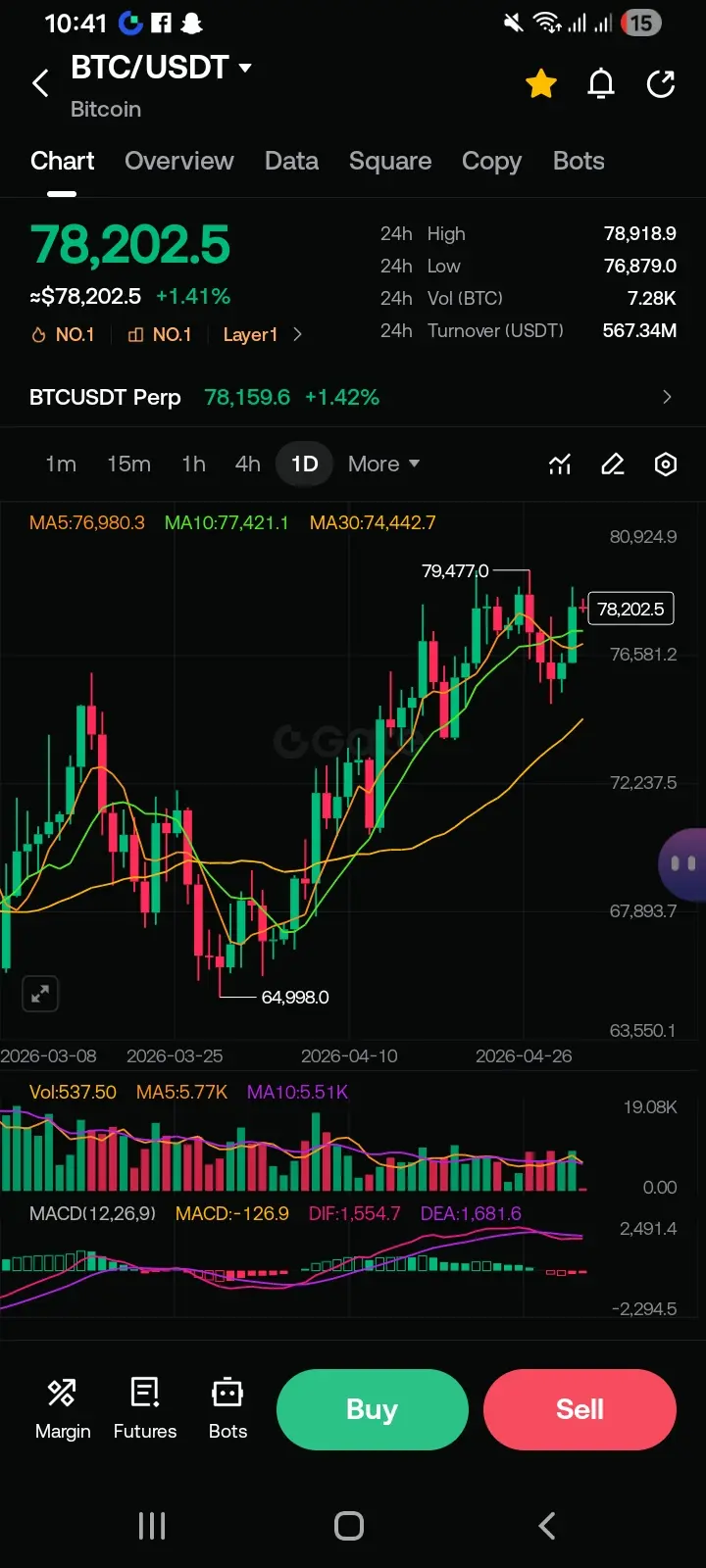
Task: Tap the main price 78,202.5
Action: [130, 245]
